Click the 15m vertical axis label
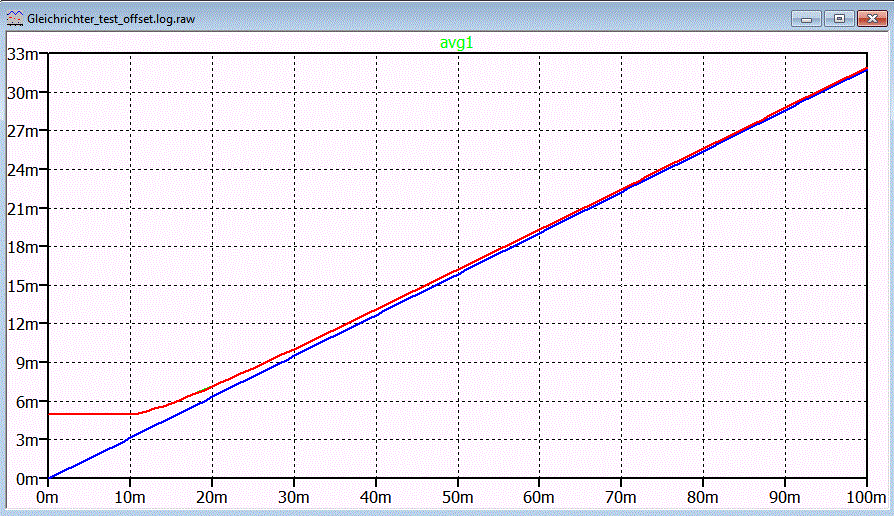The width and height of the screenshot is (894, 516). coord(23,286)
